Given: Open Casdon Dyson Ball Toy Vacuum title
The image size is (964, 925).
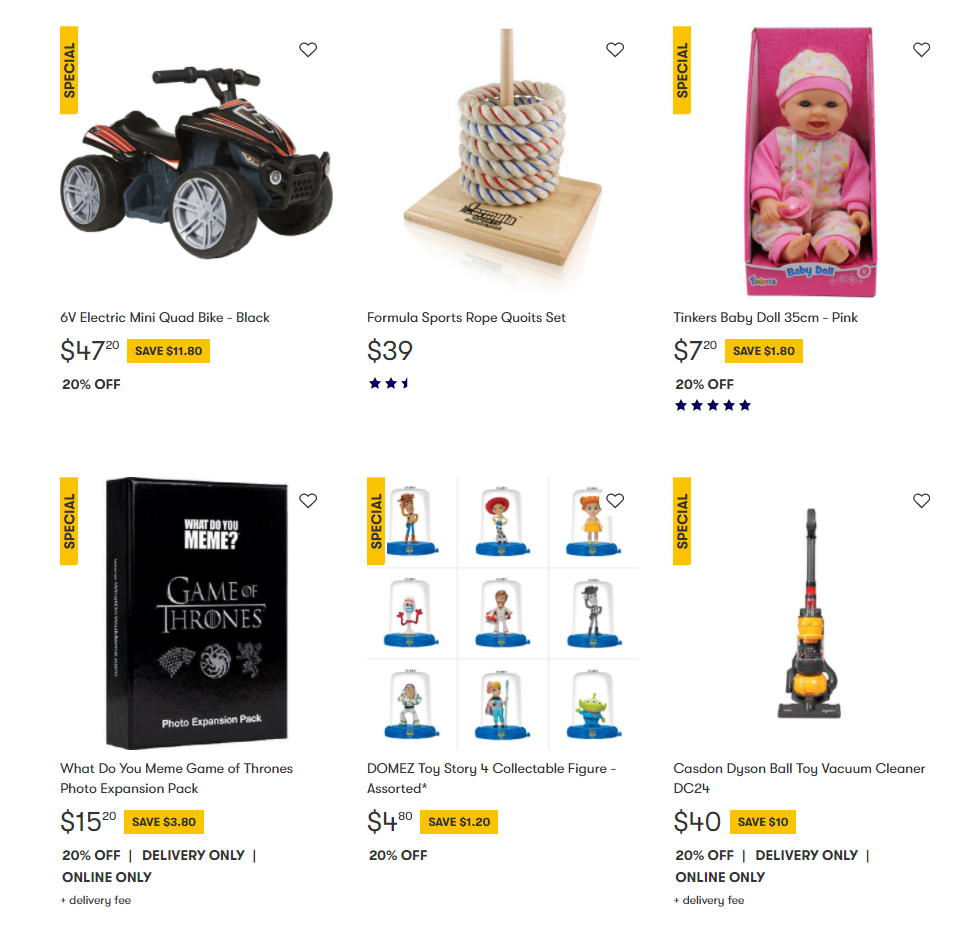Looking at the screenshot, I should (x=799, y=778).
